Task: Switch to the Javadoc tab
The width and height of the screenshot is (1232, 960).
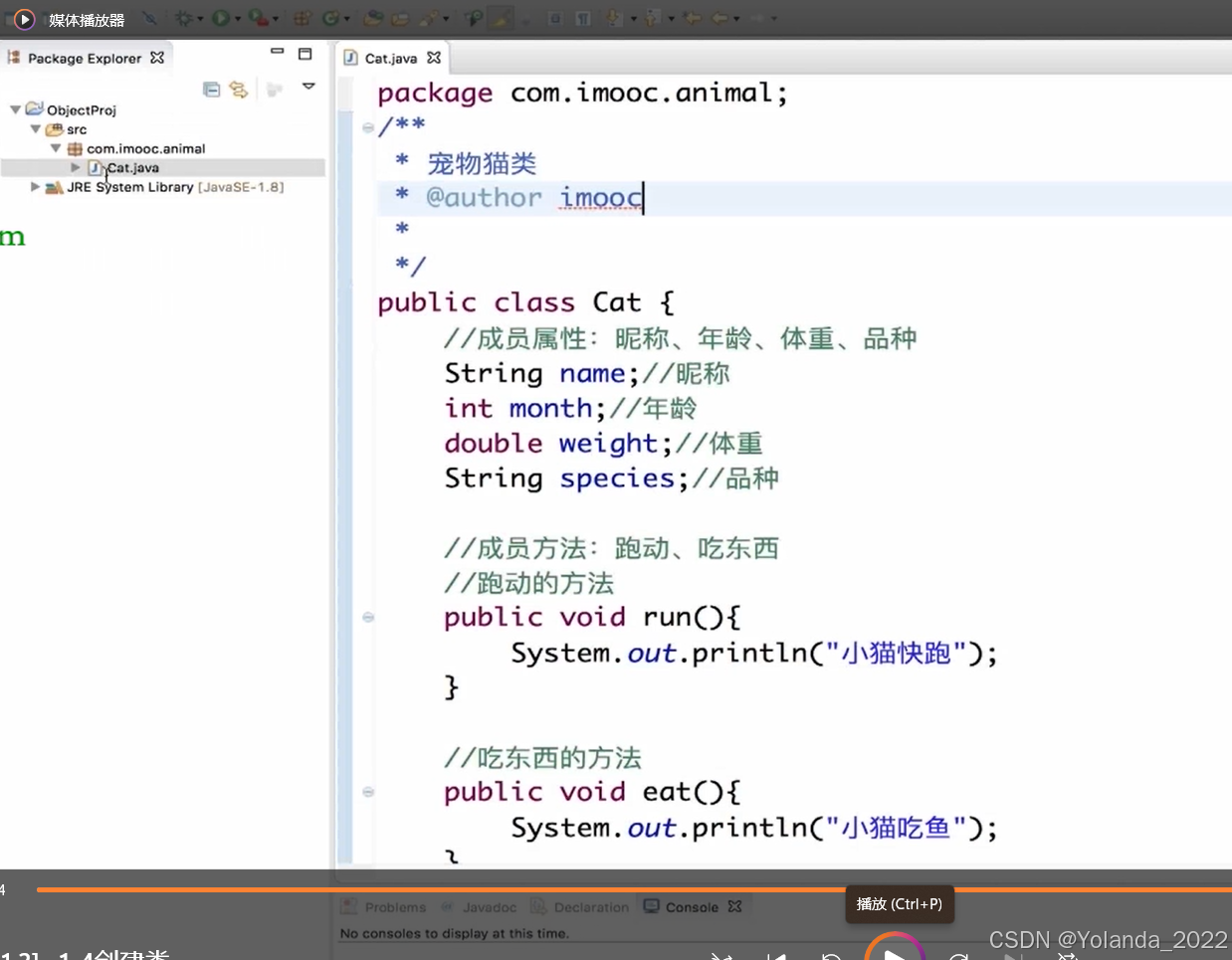Action: (479, 907)
